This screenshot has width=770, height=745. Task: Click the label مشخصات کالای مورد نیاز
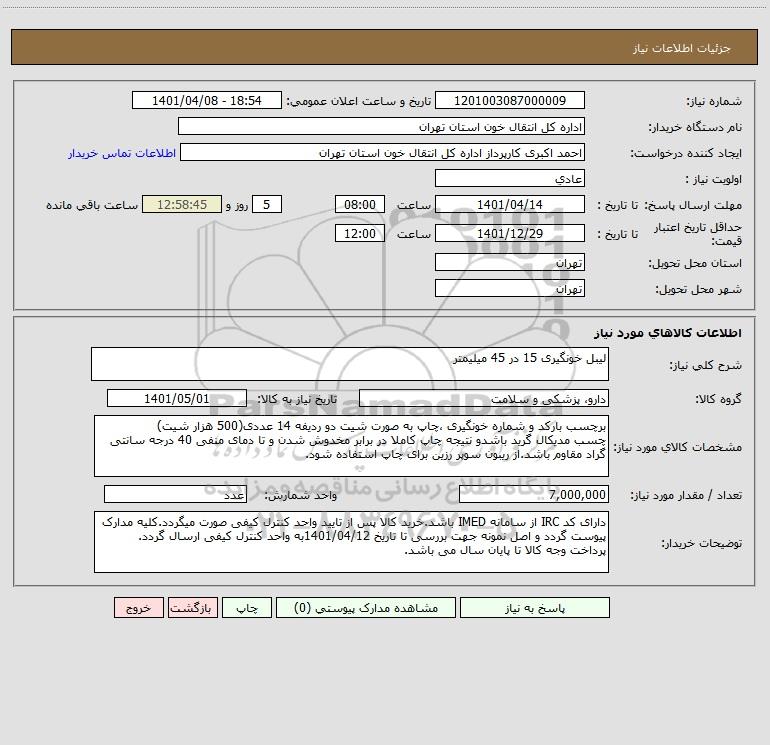(678, 447)
